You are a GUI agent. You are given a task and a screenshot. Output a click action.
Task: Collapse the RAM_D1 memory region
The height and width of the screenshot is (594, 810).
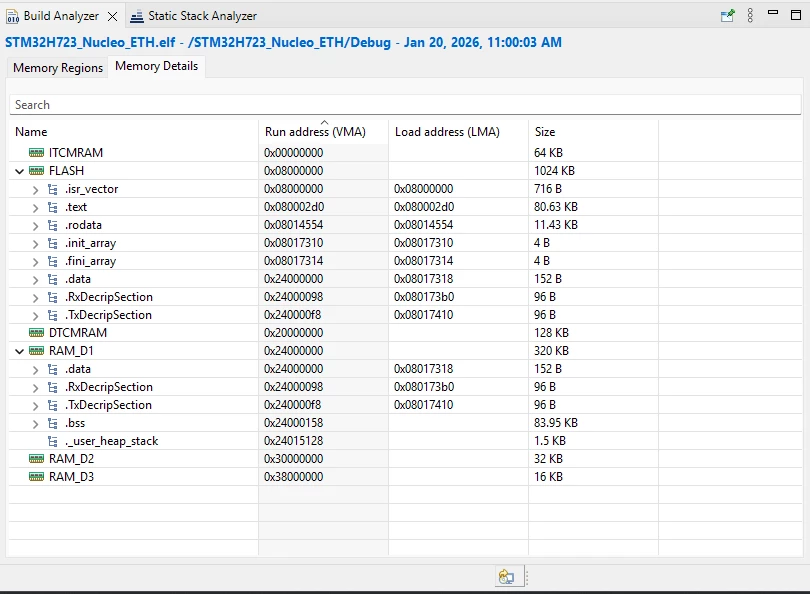pyautogui.click(x=20, y=351)
